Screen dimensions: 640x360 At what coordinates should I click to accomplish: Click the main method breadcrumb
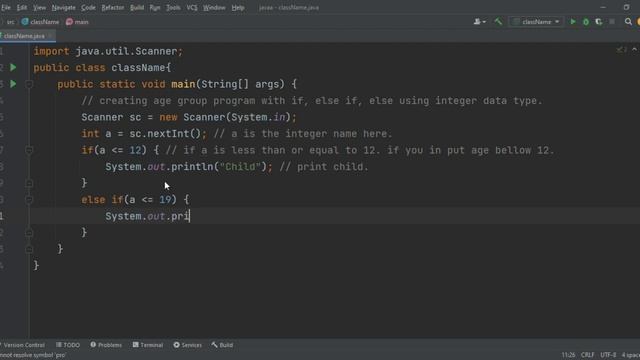77,22
